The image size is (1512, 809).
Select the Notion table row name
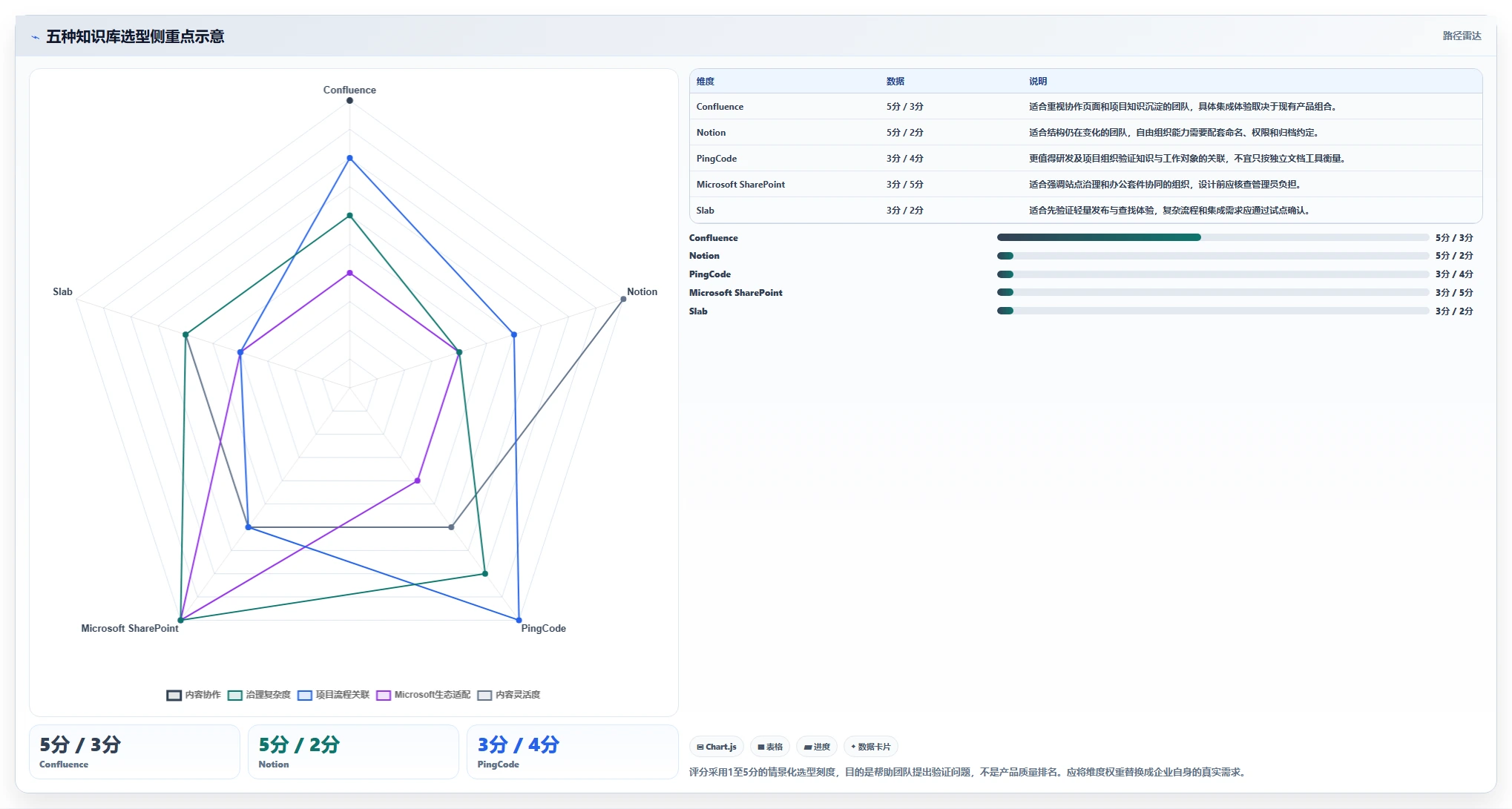pos(711,133)
